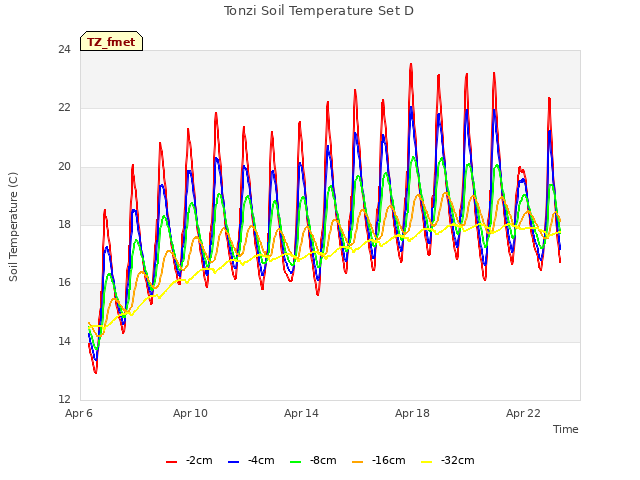The height and width of the screenshot is (480, 640).
Task: Click the Apr 14 x-axis tick label
Action: [301, 413]
